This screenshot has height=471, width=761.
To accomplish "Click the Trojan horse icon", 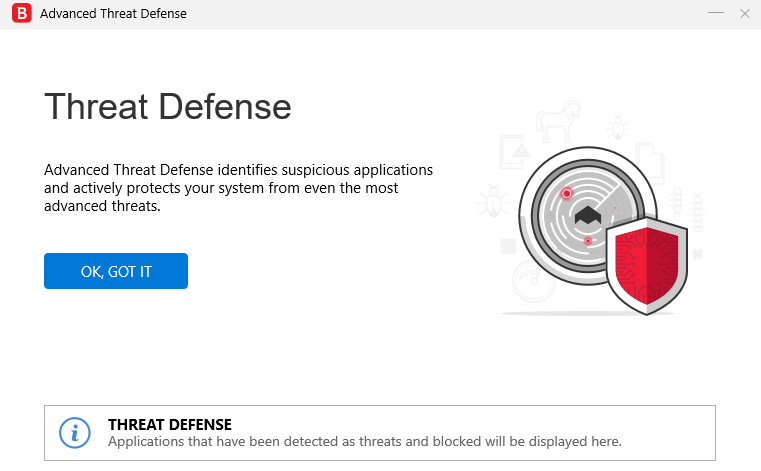I will 557,124.
